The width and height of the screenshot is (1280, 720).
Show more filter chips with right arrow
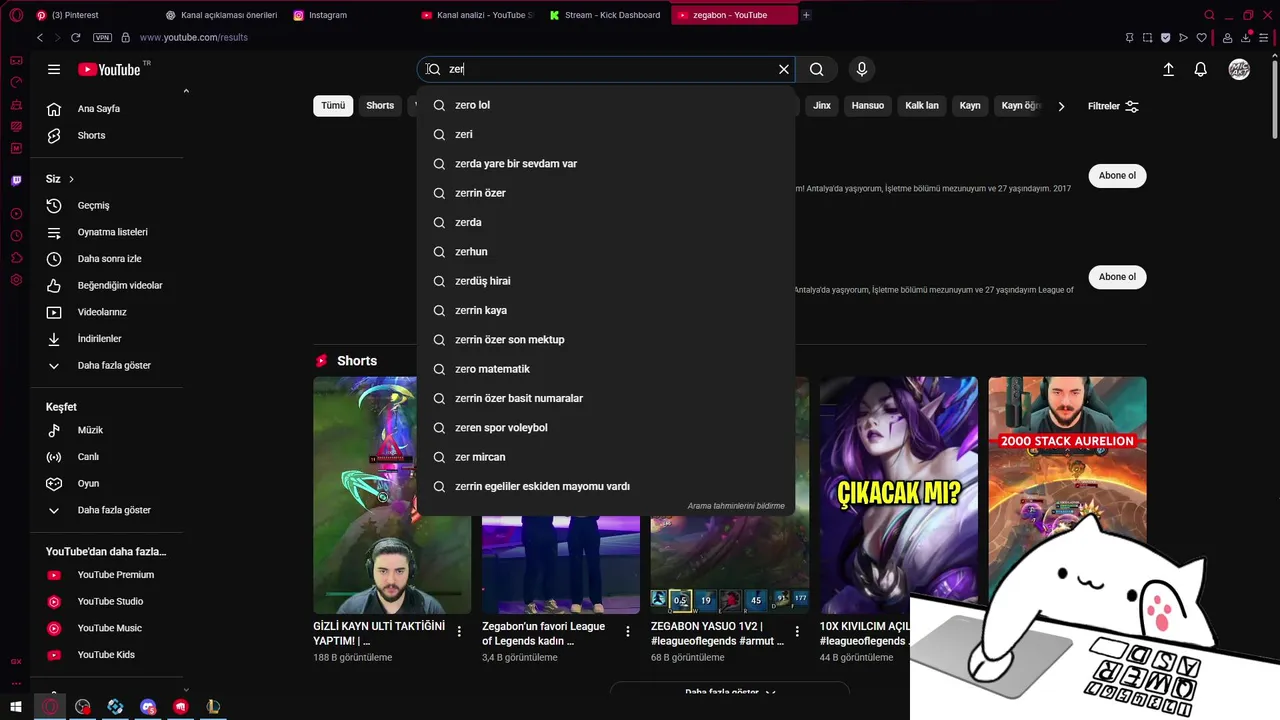coord(1061,106)
